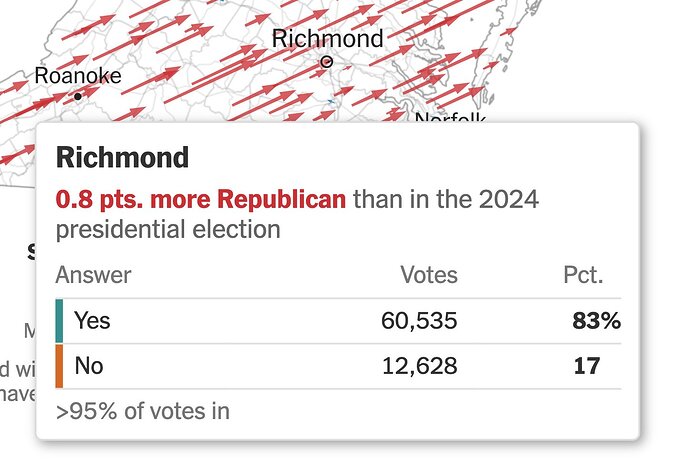Click the teal Yes color swatch
This screenshot has height=470, width=690.
pos(59,321)
